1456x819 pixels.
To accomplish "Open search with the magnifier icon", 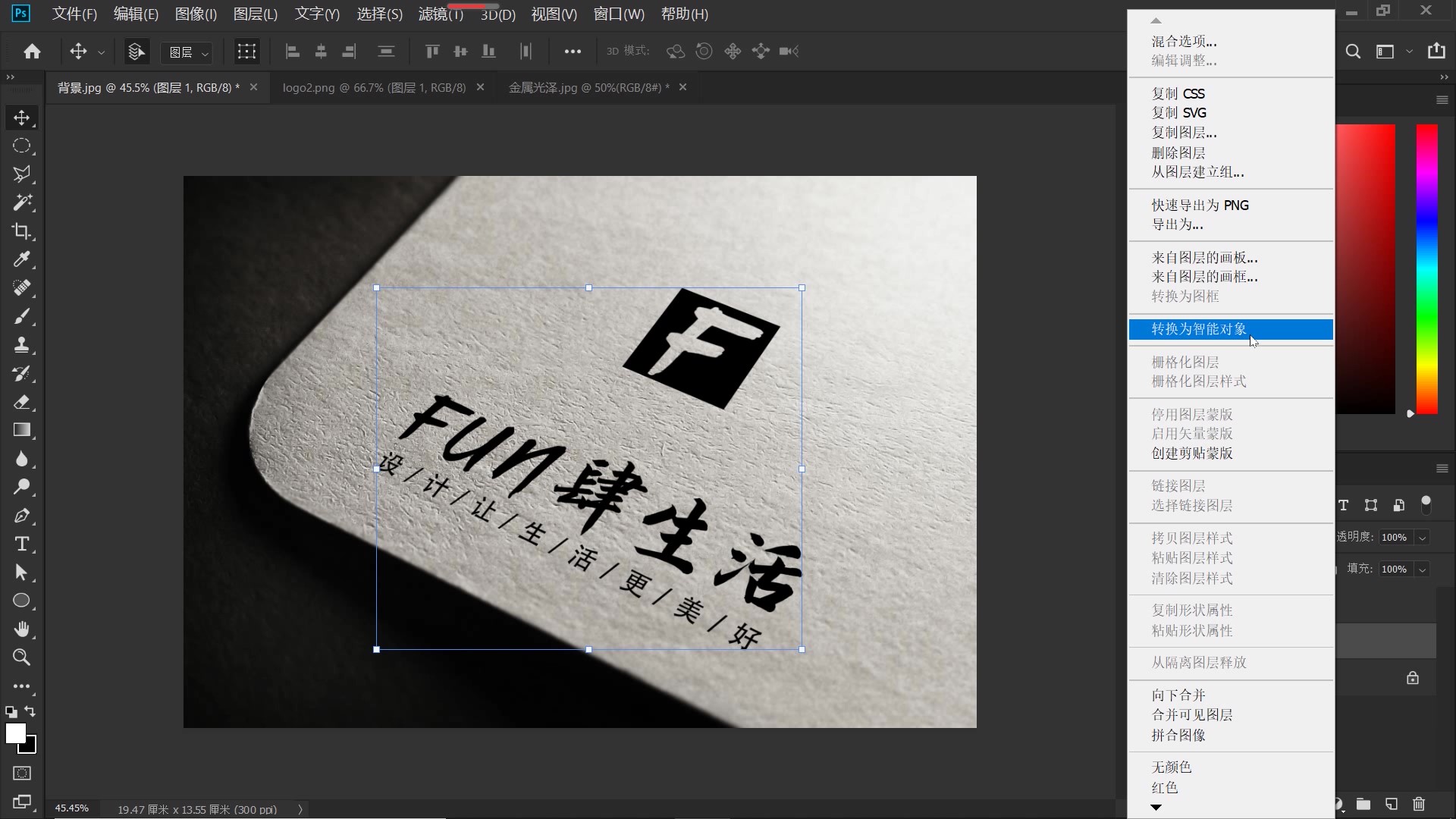I will pos(1353,51).
